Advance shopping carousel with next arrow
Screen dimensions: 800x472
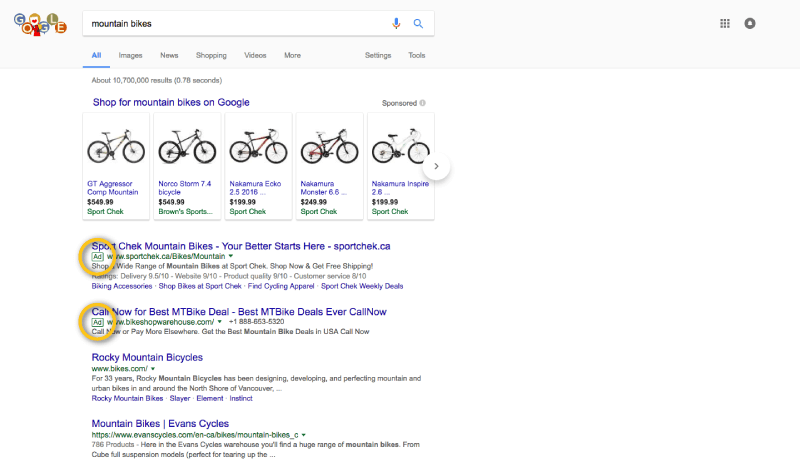click(x=436, y=166)
